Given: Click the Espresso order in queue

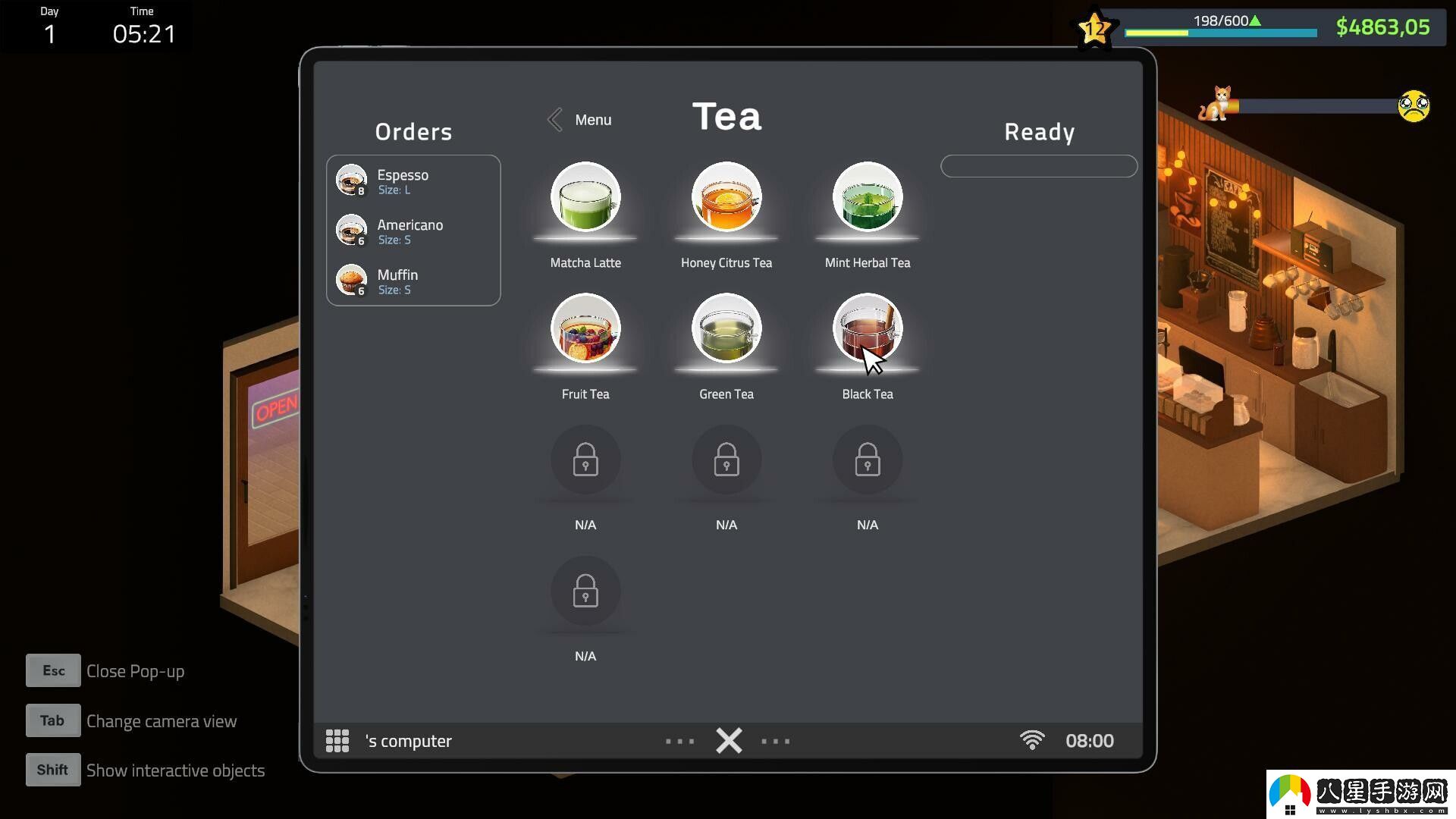Looking at the screenshot, I should [x=413, y=181].
